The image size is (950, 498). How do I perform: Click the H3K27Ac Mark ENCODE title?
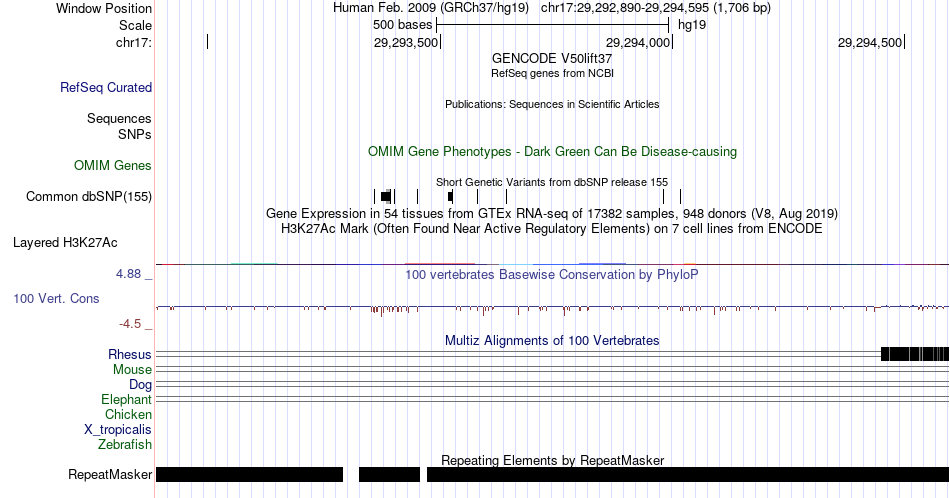pos(552,228)
